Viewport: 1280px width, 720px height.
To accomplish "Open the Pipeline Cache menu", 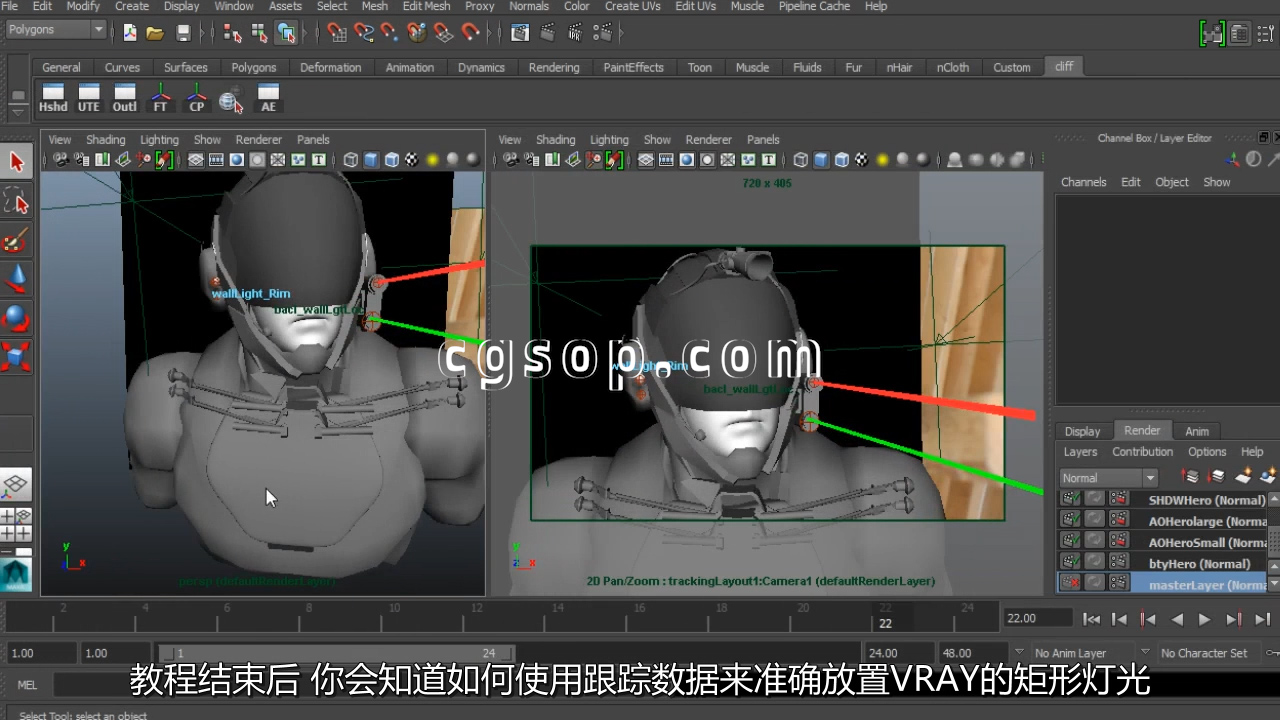I will (x=814, y=6).
